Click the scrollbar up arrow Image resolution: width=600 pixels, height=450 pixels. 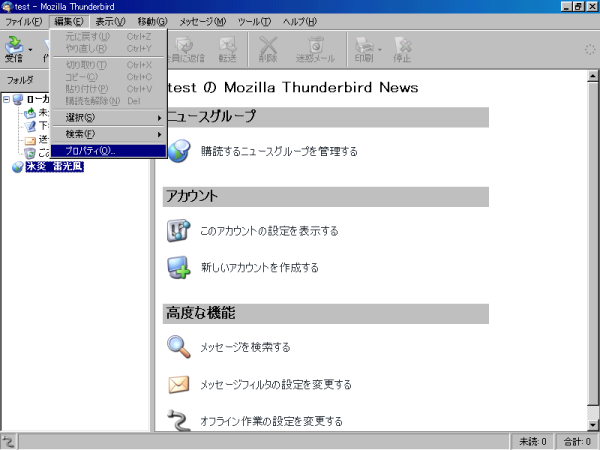tap(593, 76)
